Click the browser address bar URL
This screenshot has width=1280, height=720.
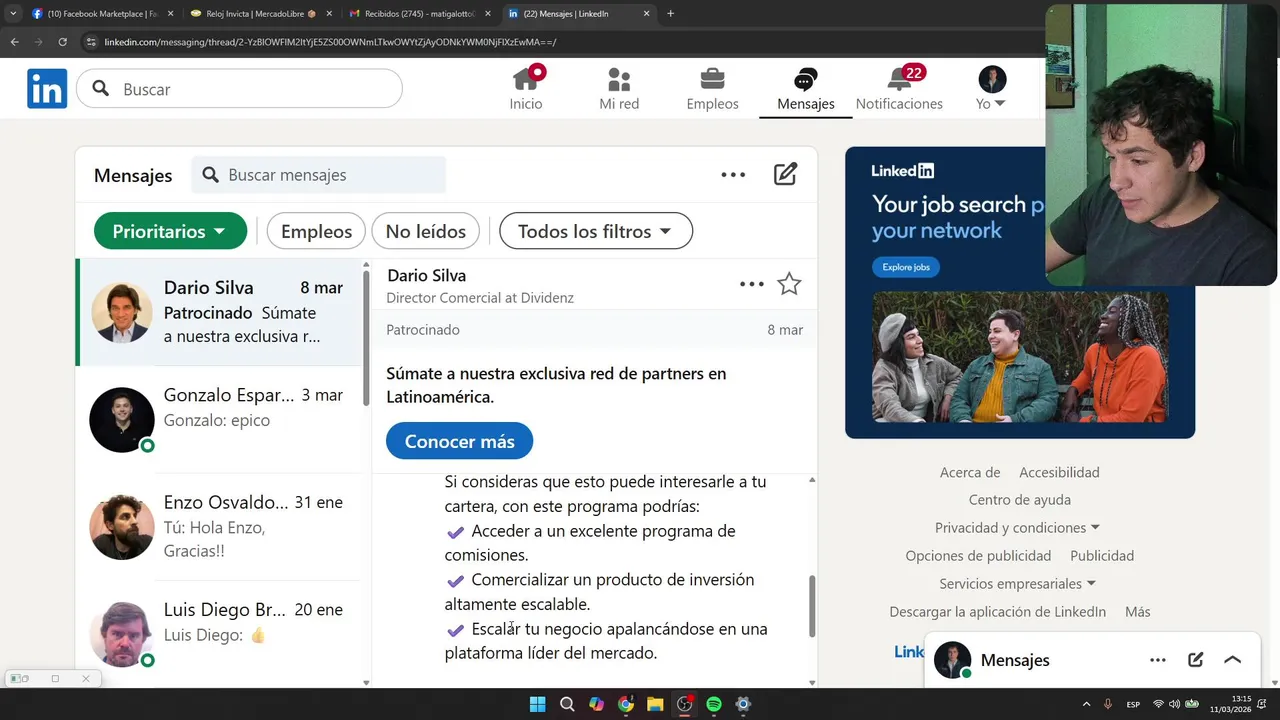coord(330,42)
